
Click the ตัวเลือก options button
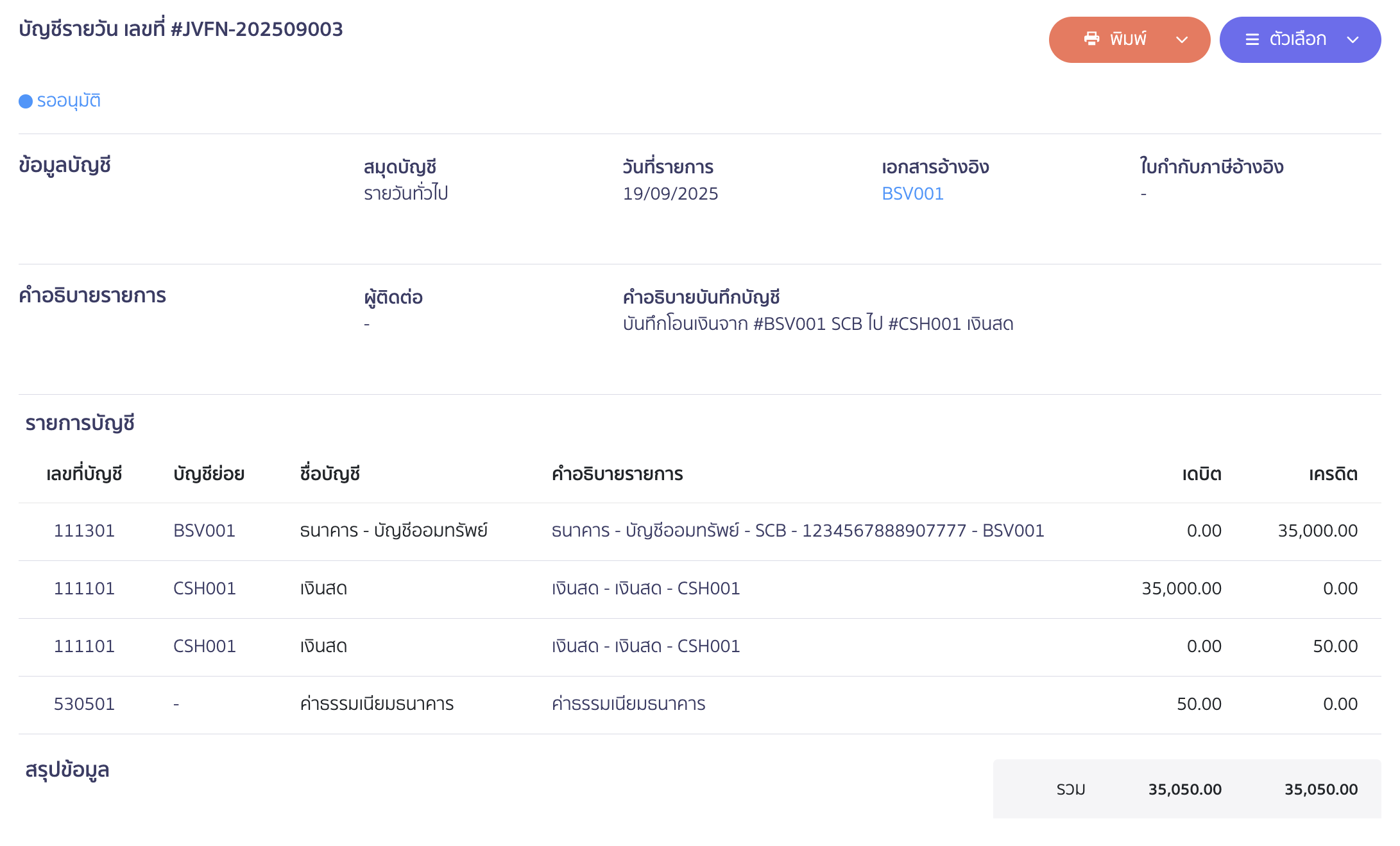[x=1300, y=39]
